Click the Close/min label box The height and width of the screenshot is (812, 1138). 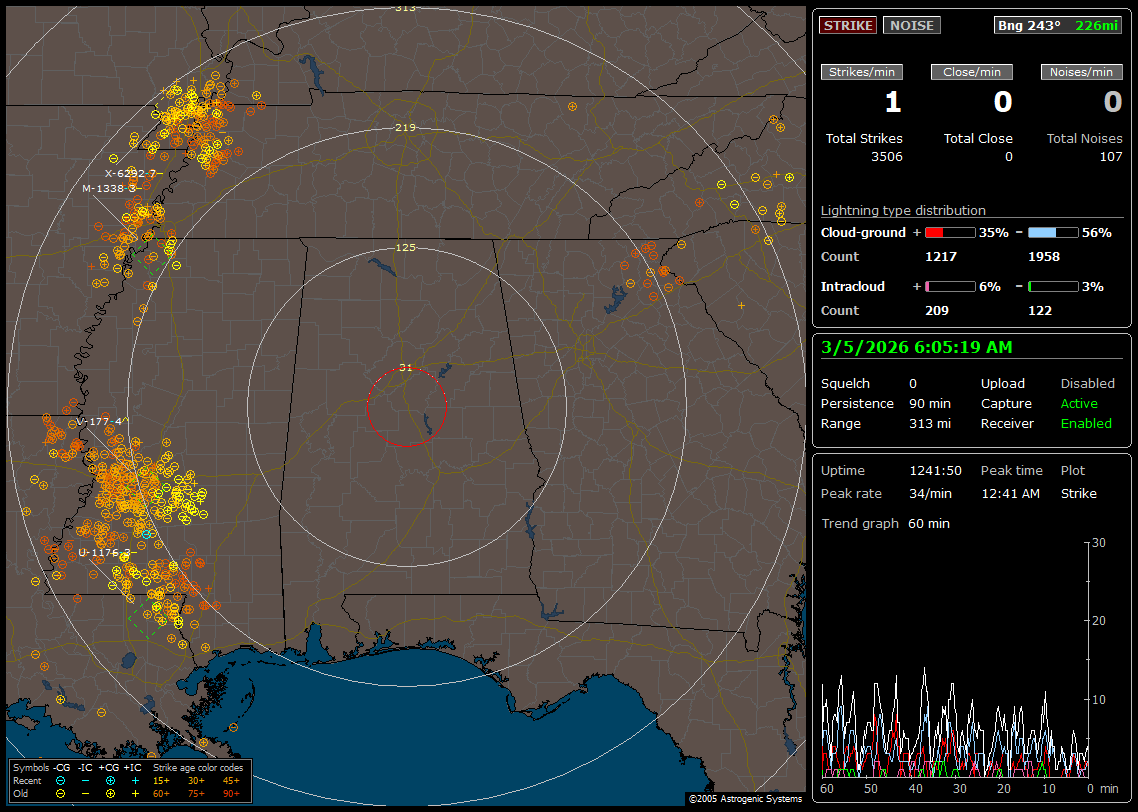pos(972,72)
